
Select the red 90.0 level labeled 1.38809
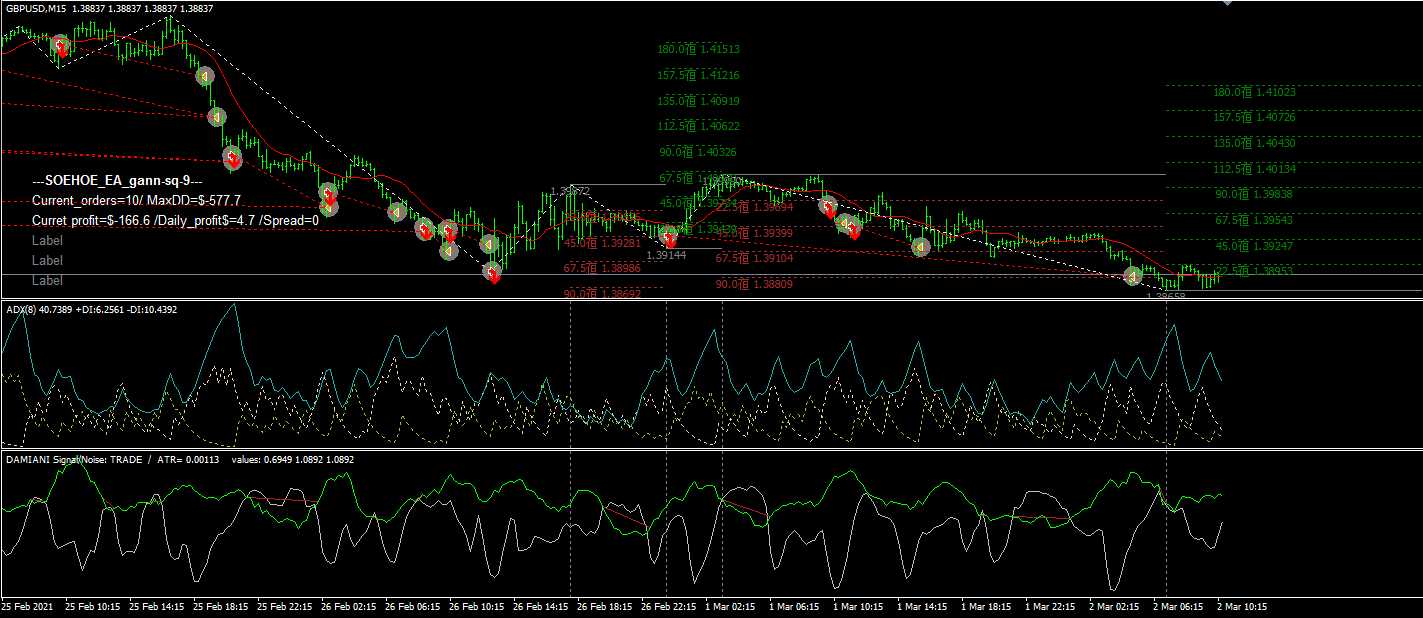point(754,284)
